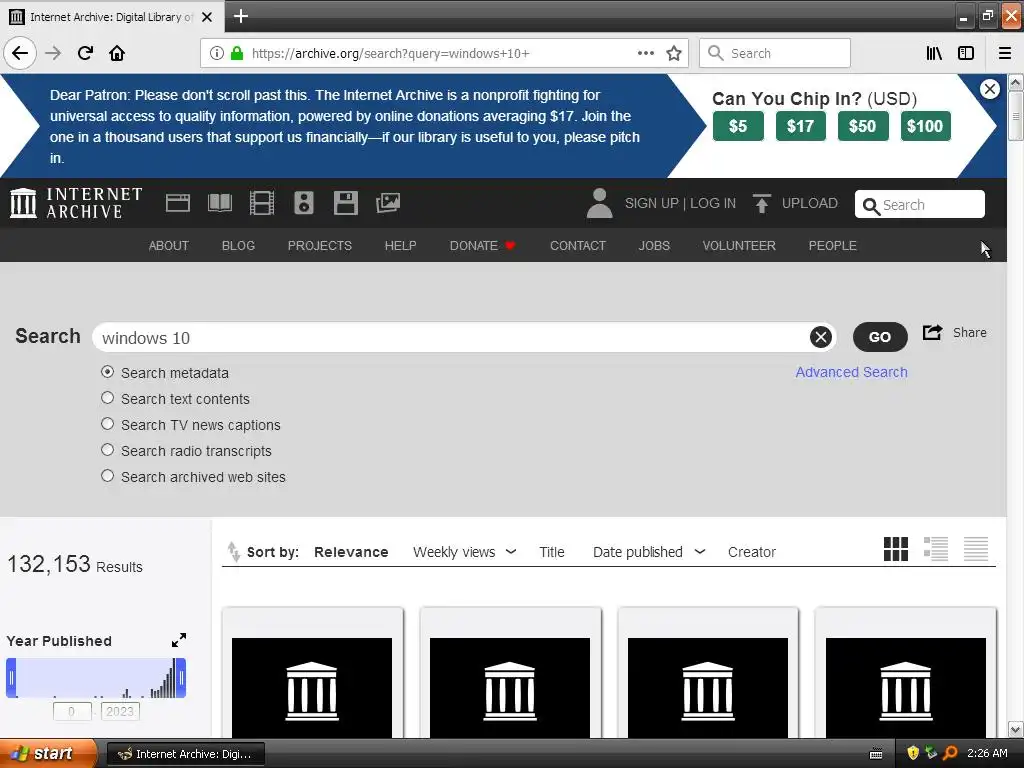
Task: Open the DONATE menu item
Action: [482, 246]
